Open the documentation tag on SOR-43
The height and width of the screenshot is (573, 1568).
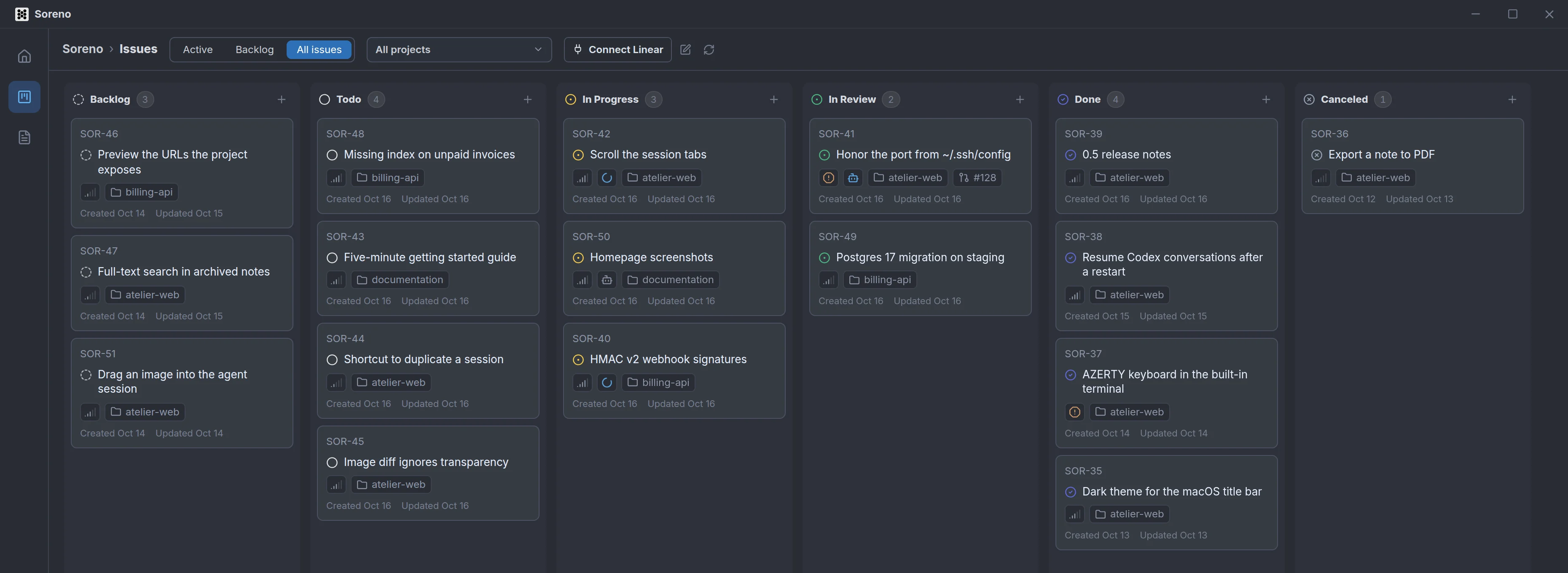click(400, 280)
